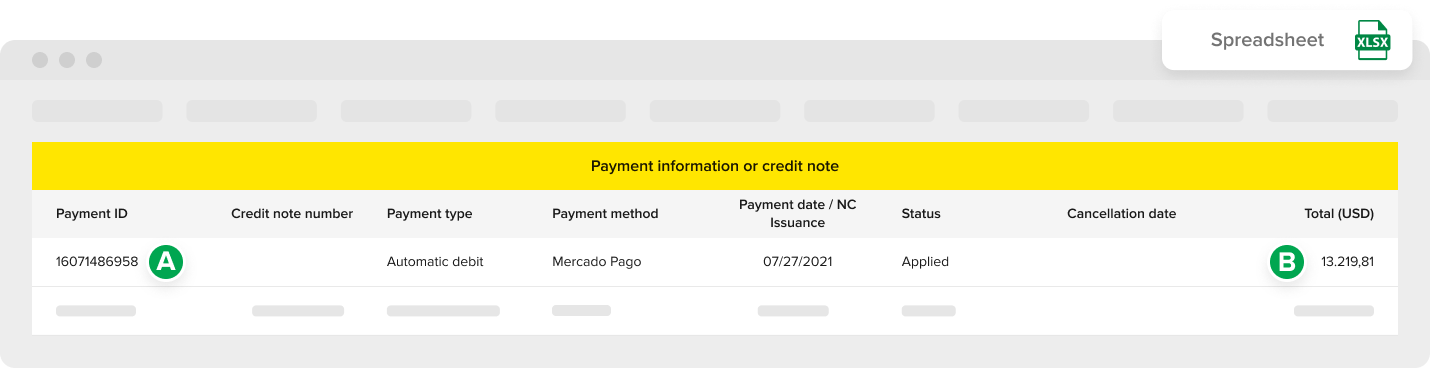1430x368 pixels.
Task: Open the Spreadsheet label card
Action: [1287, 41]
